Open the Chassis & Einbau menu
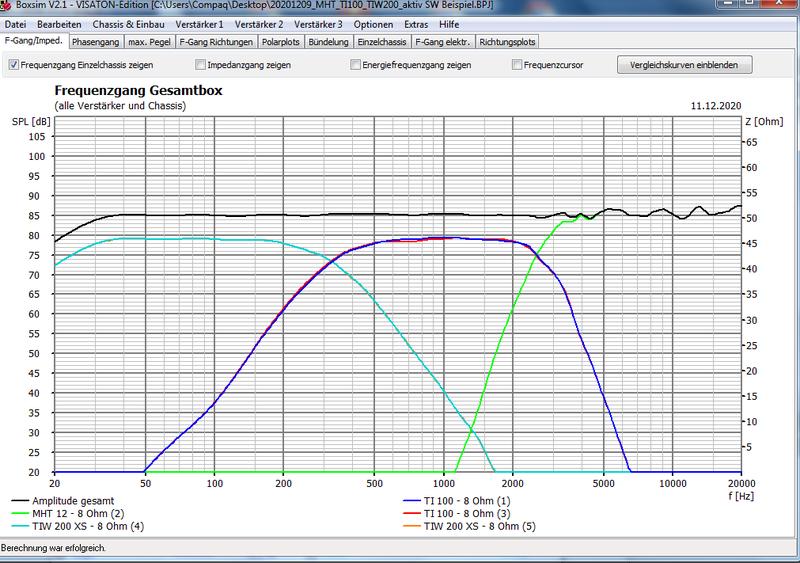 128,23
